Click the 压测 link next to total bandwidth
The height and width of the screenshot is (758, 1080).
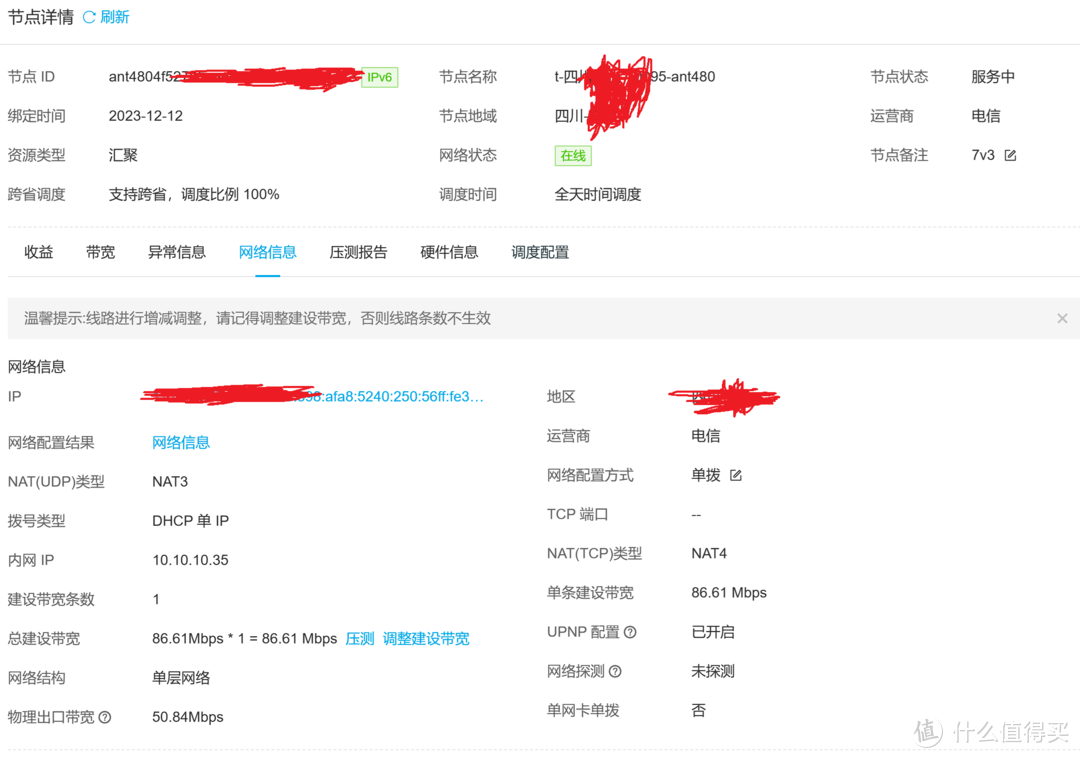pyautogui.click(x=360, y=638)
